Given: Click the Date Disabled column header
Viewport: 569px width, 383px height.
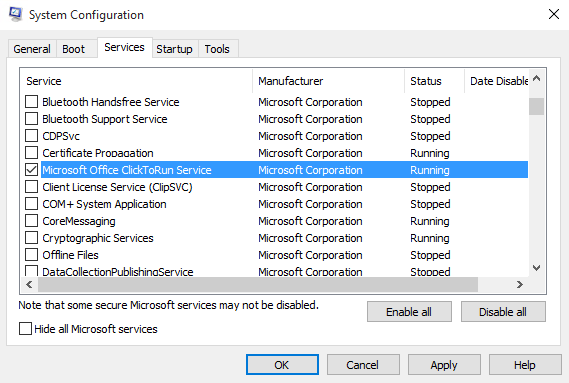Looking at the screenshot, I should coord(496,81).
